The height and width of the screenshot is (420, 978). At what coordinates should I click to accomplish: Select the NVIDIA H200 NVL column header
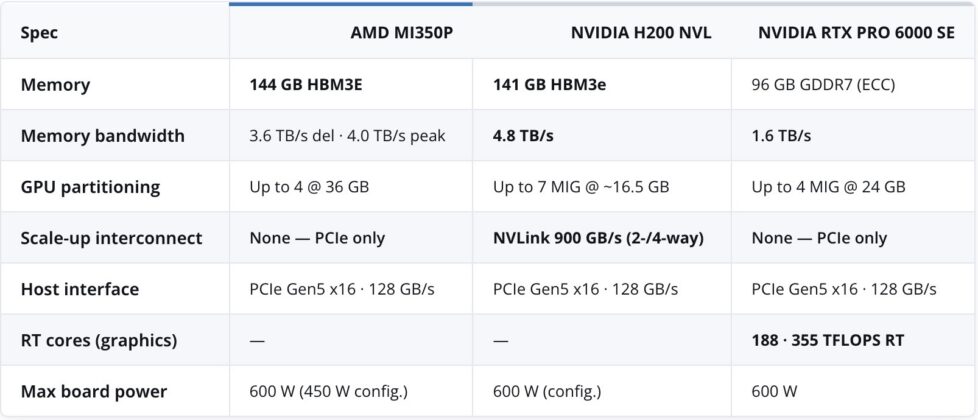click(x=641, y=32)
